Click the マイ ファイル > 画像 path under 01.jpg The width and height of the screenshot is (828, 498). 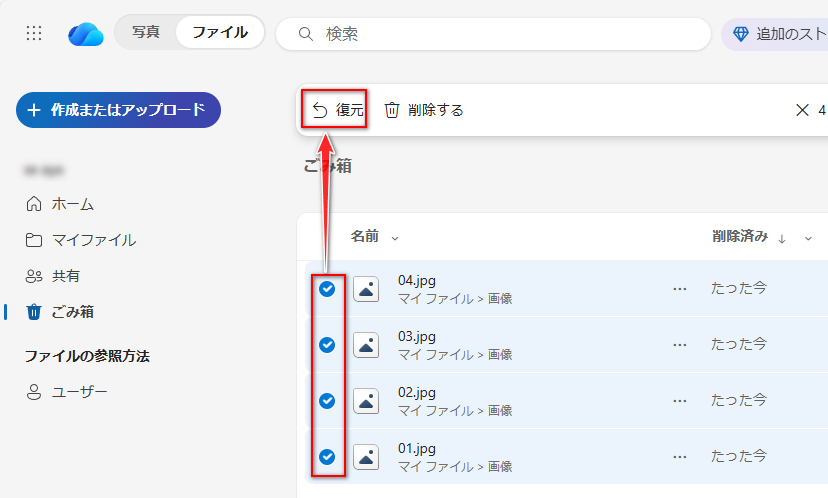click(455, 467)
